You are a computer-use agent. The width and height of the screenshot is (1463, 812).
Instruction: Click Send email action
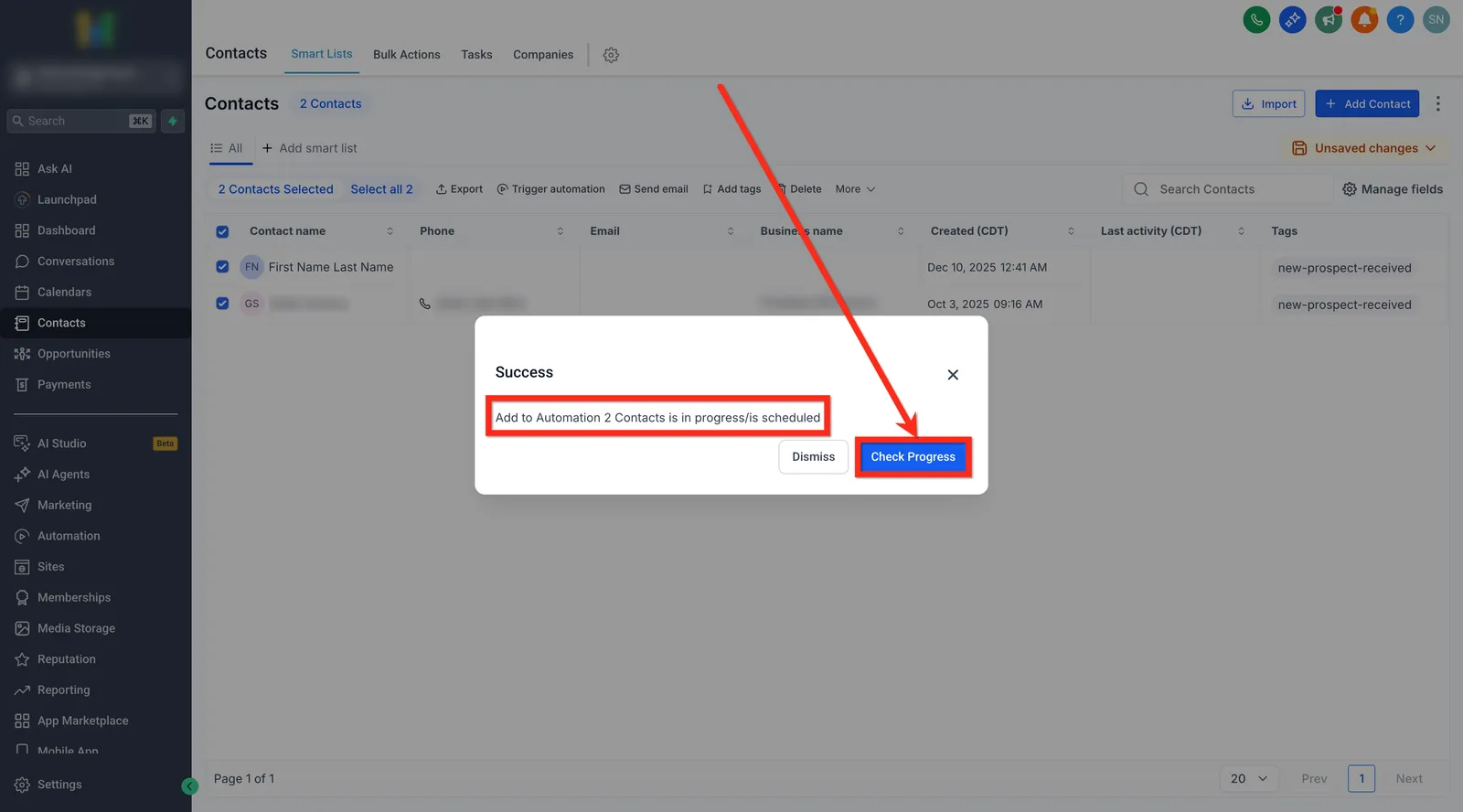pyautogui.click(x=654, y=189)
